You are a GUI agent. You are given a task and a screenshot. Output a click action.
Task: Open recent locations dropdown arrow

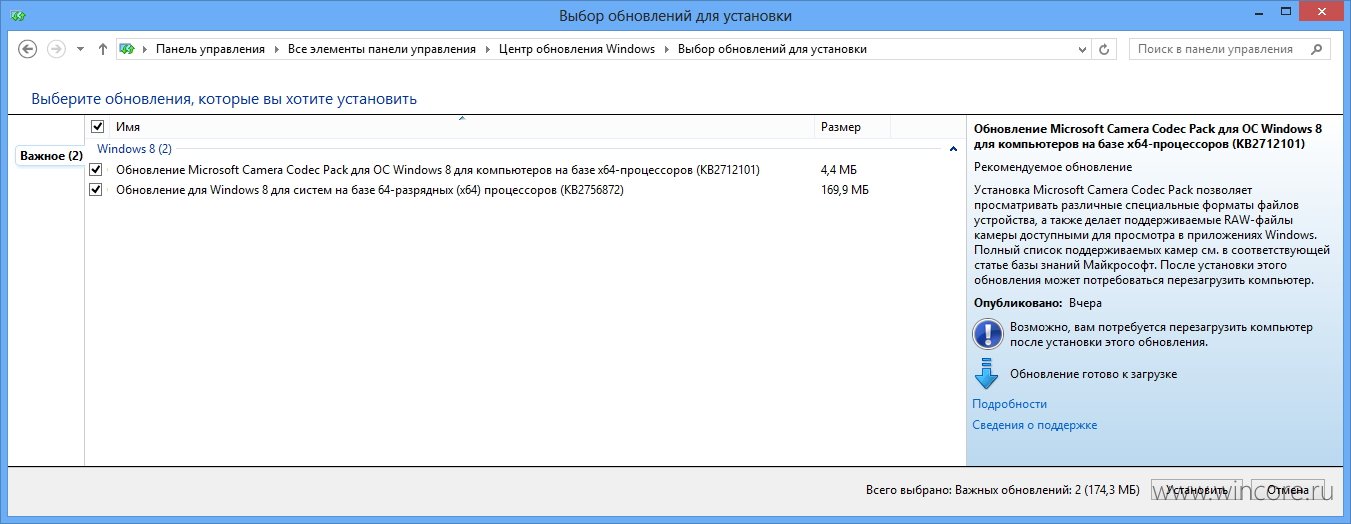pos(80,49)
